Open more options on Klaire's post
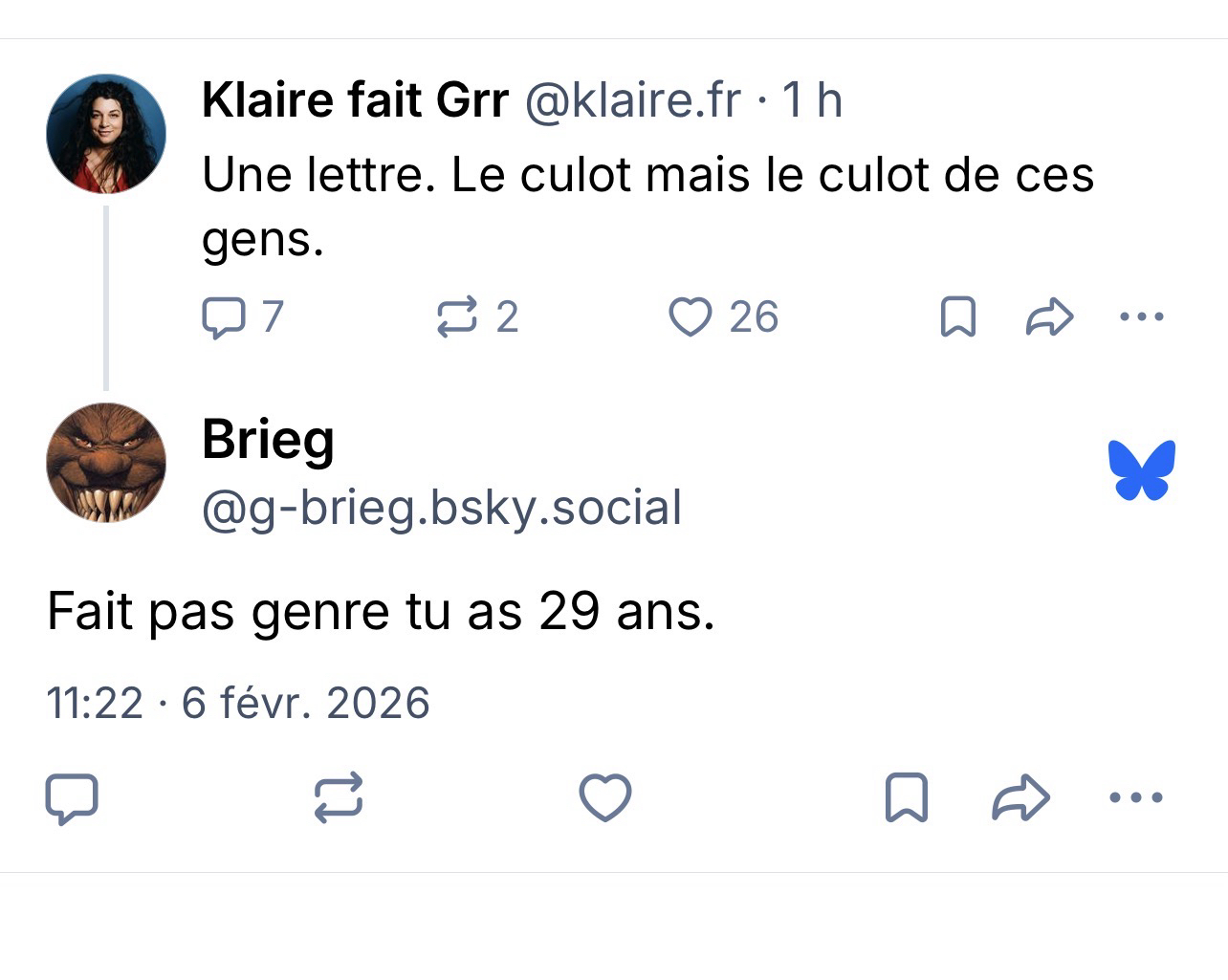 [x=1142, y=316]
